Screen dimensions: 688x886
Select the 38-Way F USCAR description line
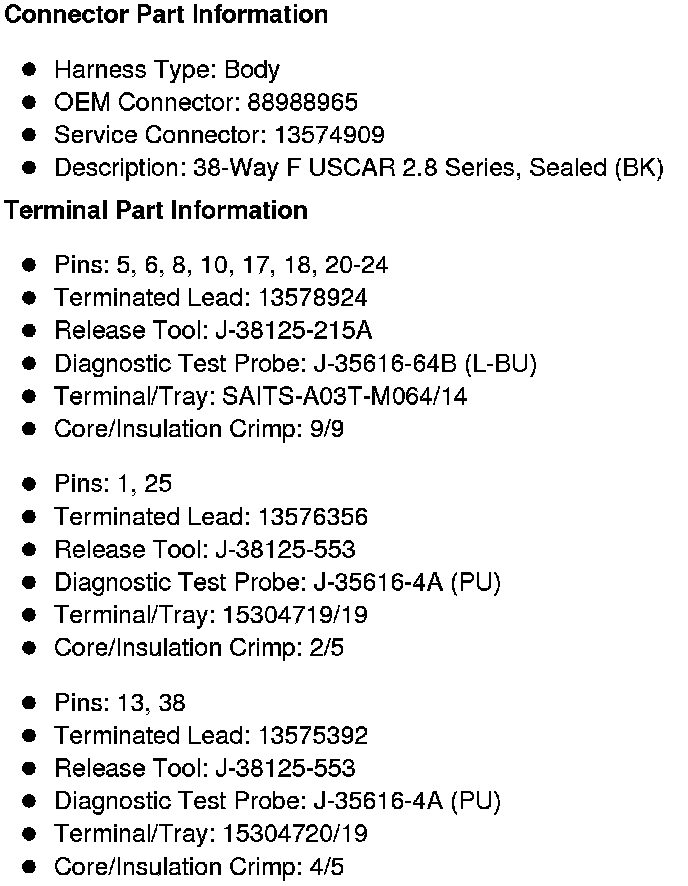[x=358, y=168]
